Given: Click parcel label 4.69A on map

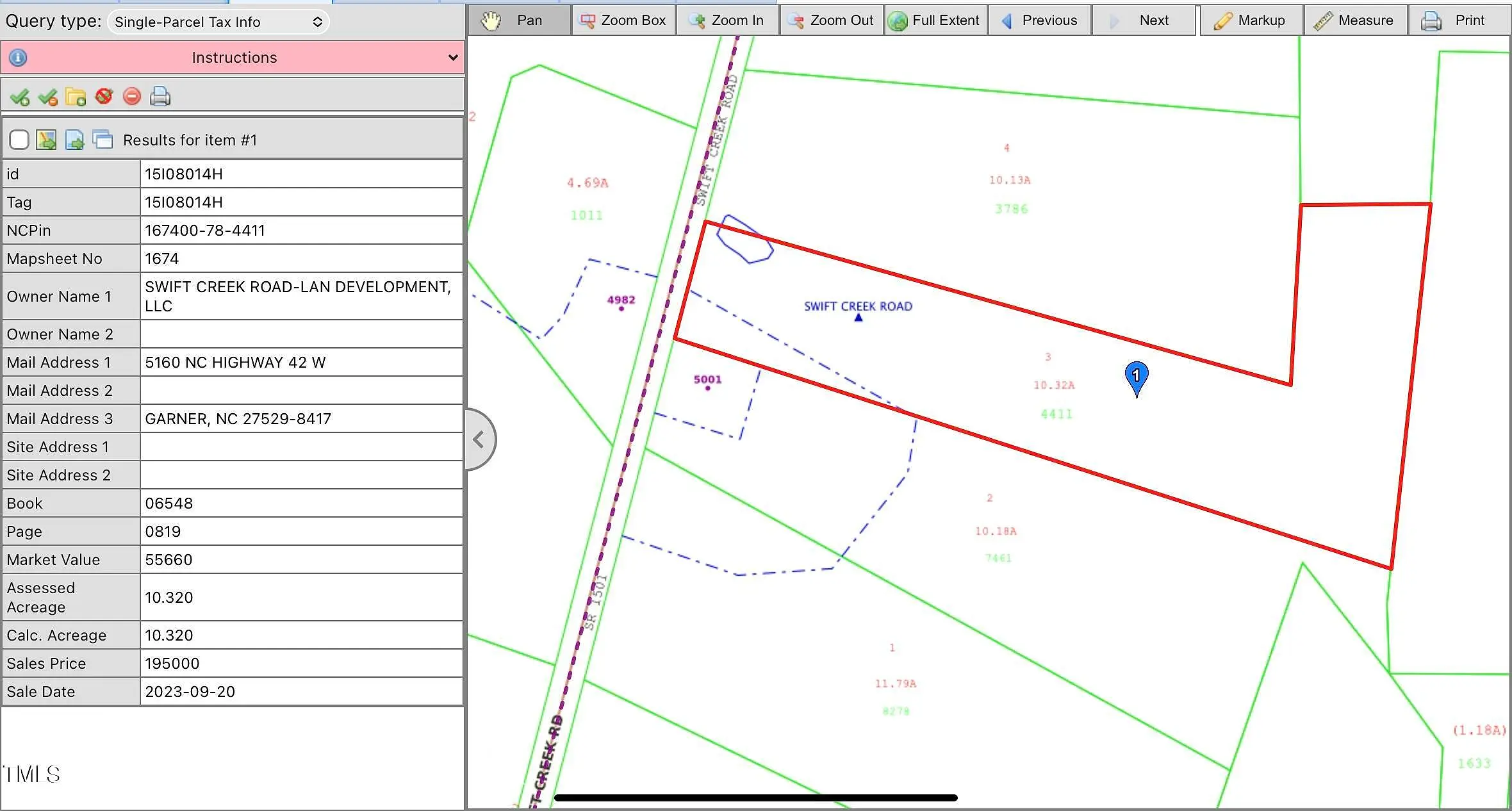Looking at the screenshot, I should [x=588, y=183].
